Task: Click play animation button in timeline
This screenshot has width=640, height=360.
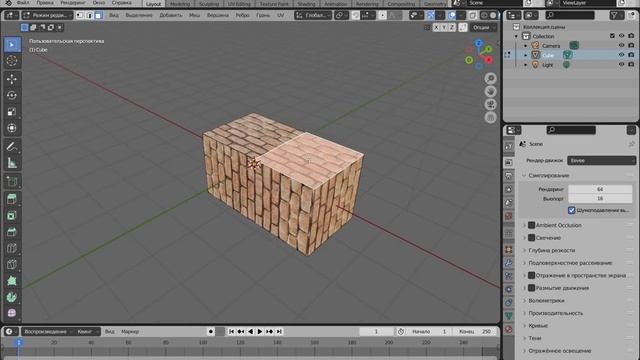Action: tap(260, 331)
